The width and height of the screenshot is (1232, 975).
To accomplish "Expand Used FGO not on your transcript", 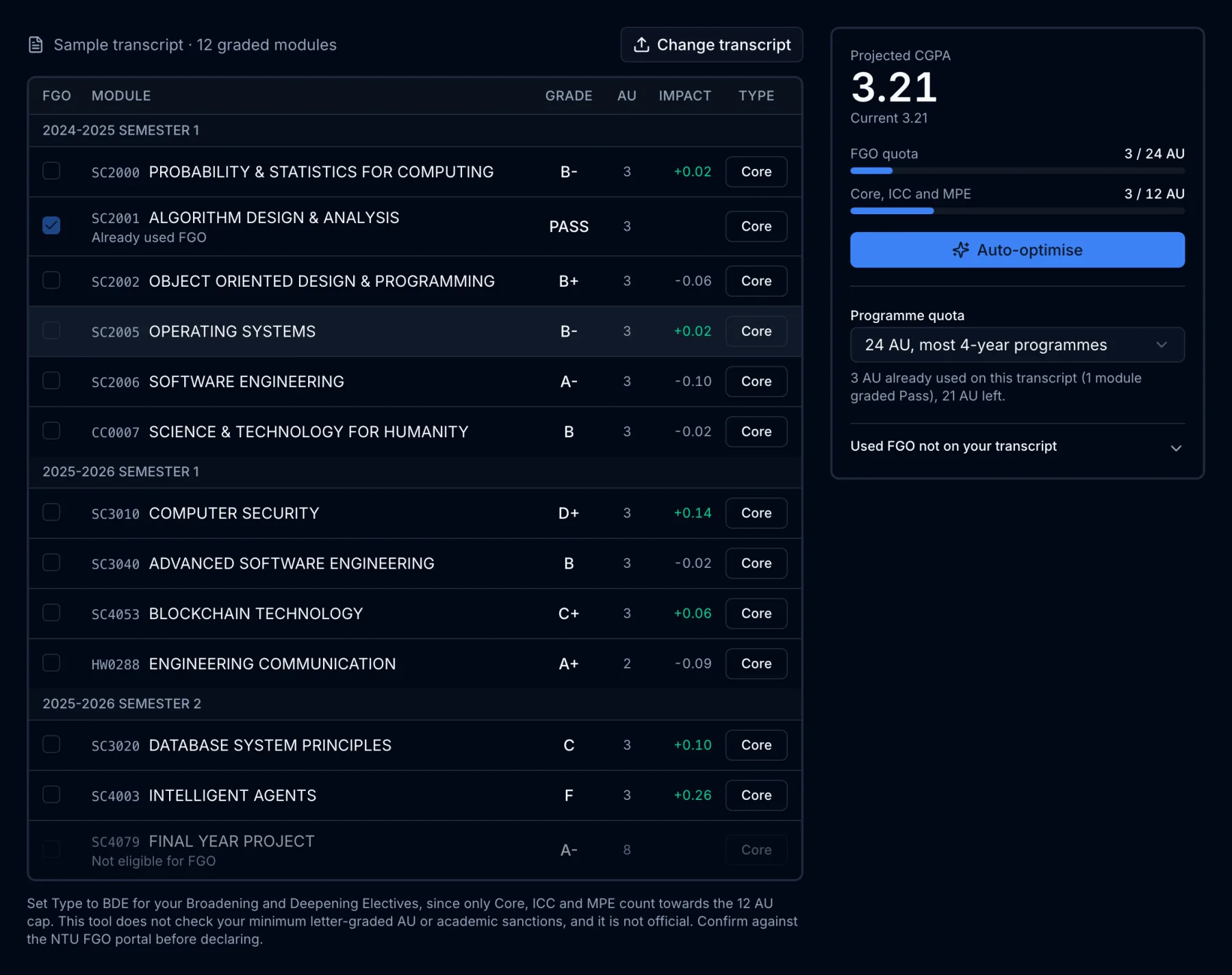I will pyautogui.click(x=1017, y=447).
